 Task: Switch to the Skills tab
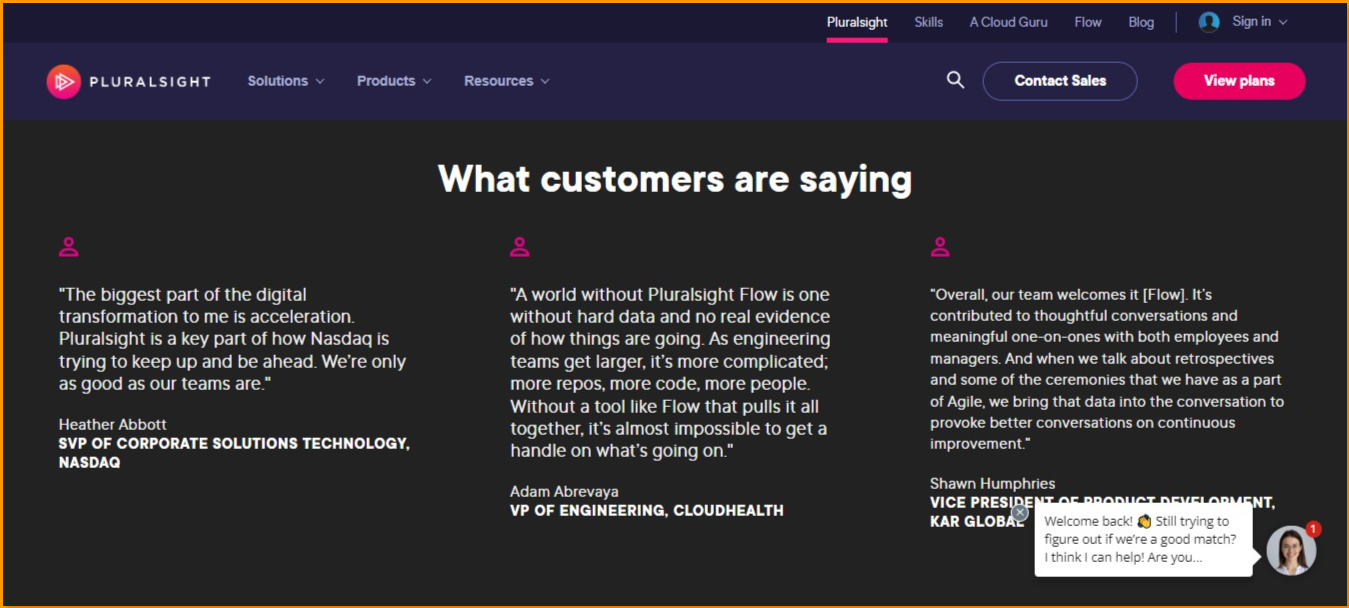click(x=928, y=21)
